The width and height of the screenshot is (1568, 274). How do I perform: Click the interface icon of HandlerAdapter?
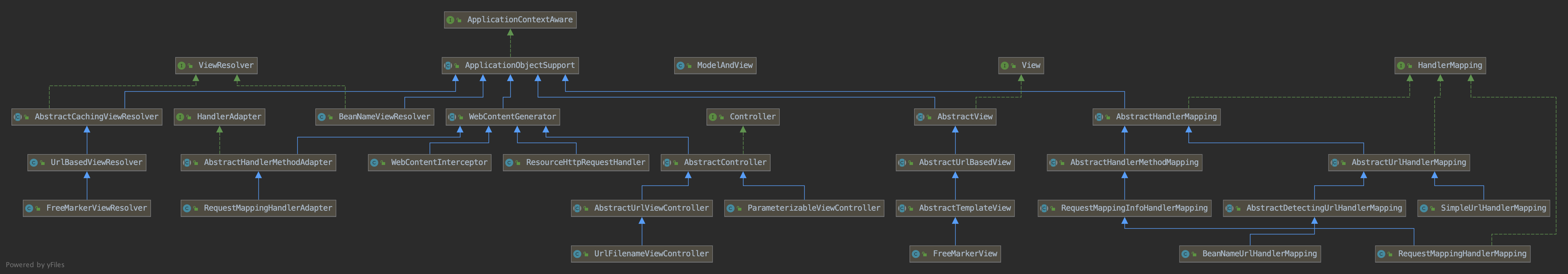(x=180, y=117)
